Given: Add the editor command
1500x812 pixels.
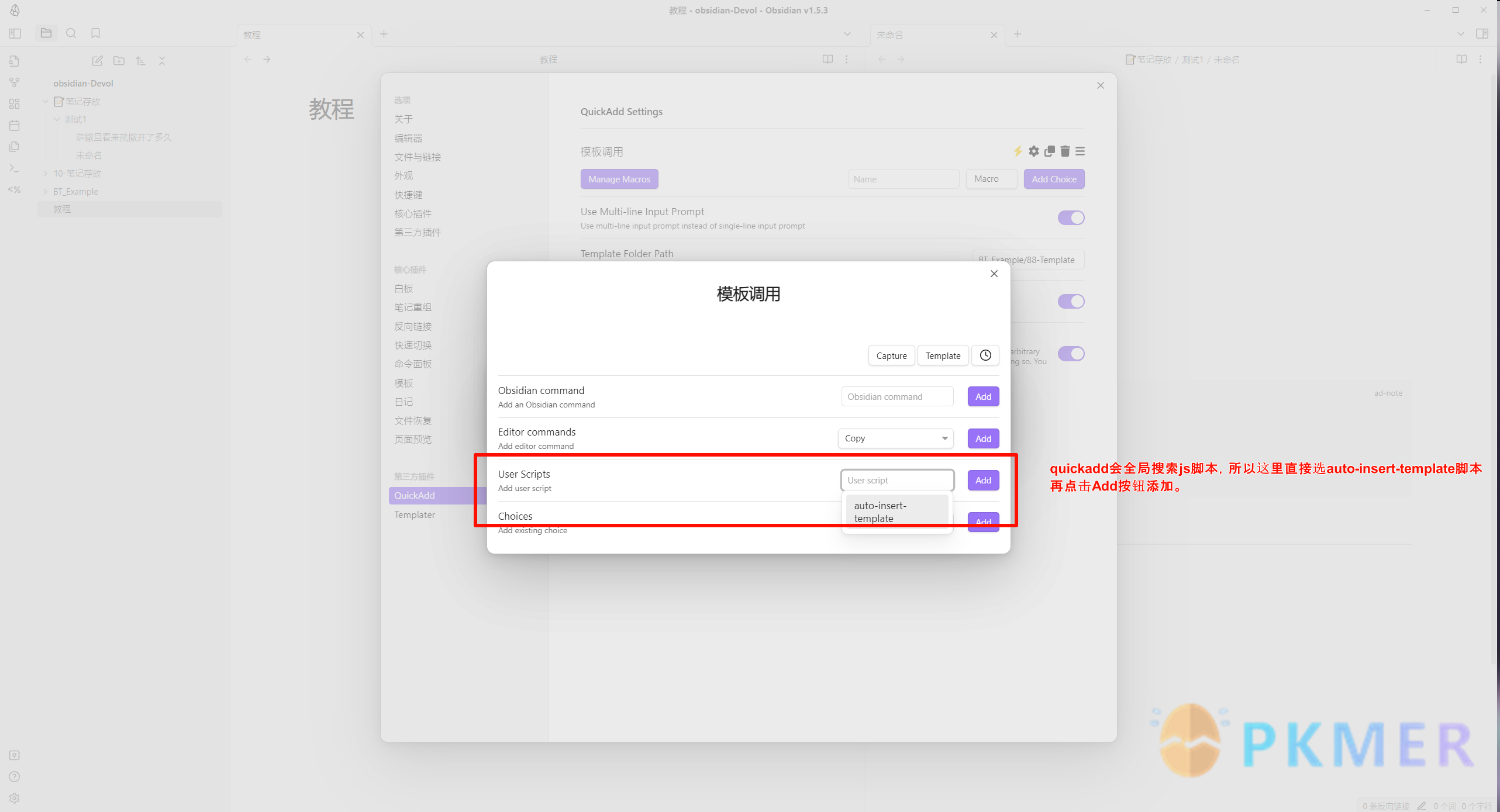Looking at the screenshot, I should (x=983, y=439).
